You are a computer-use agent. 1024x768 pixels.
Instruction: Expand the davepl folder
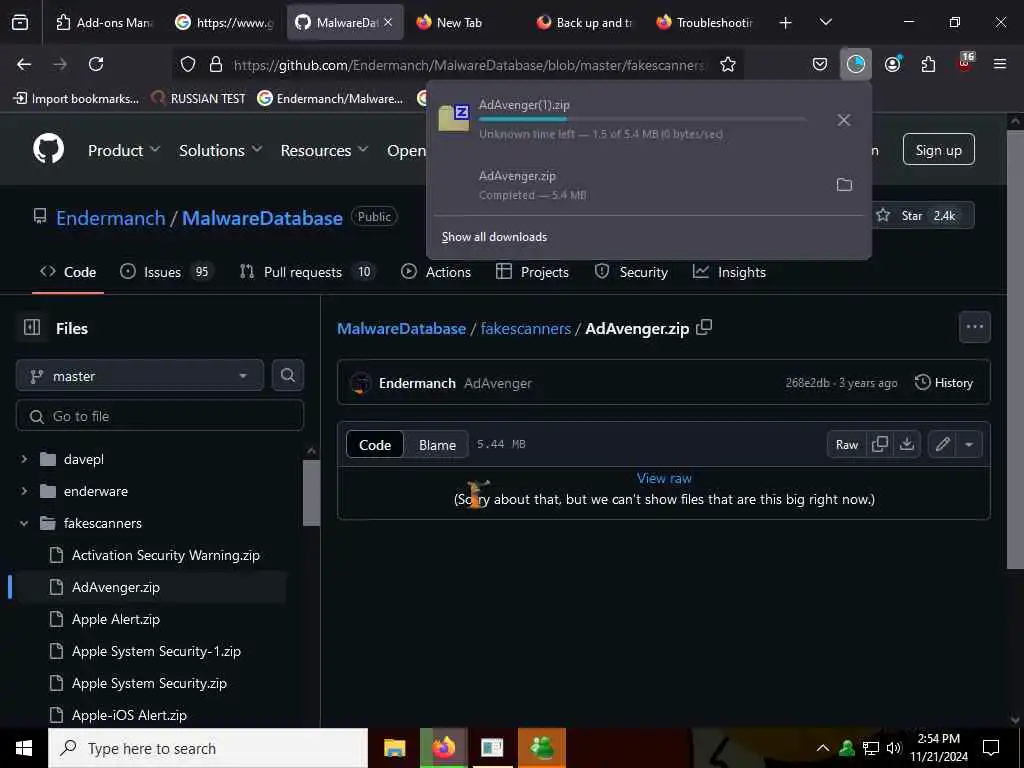click(x=24, y=459)
